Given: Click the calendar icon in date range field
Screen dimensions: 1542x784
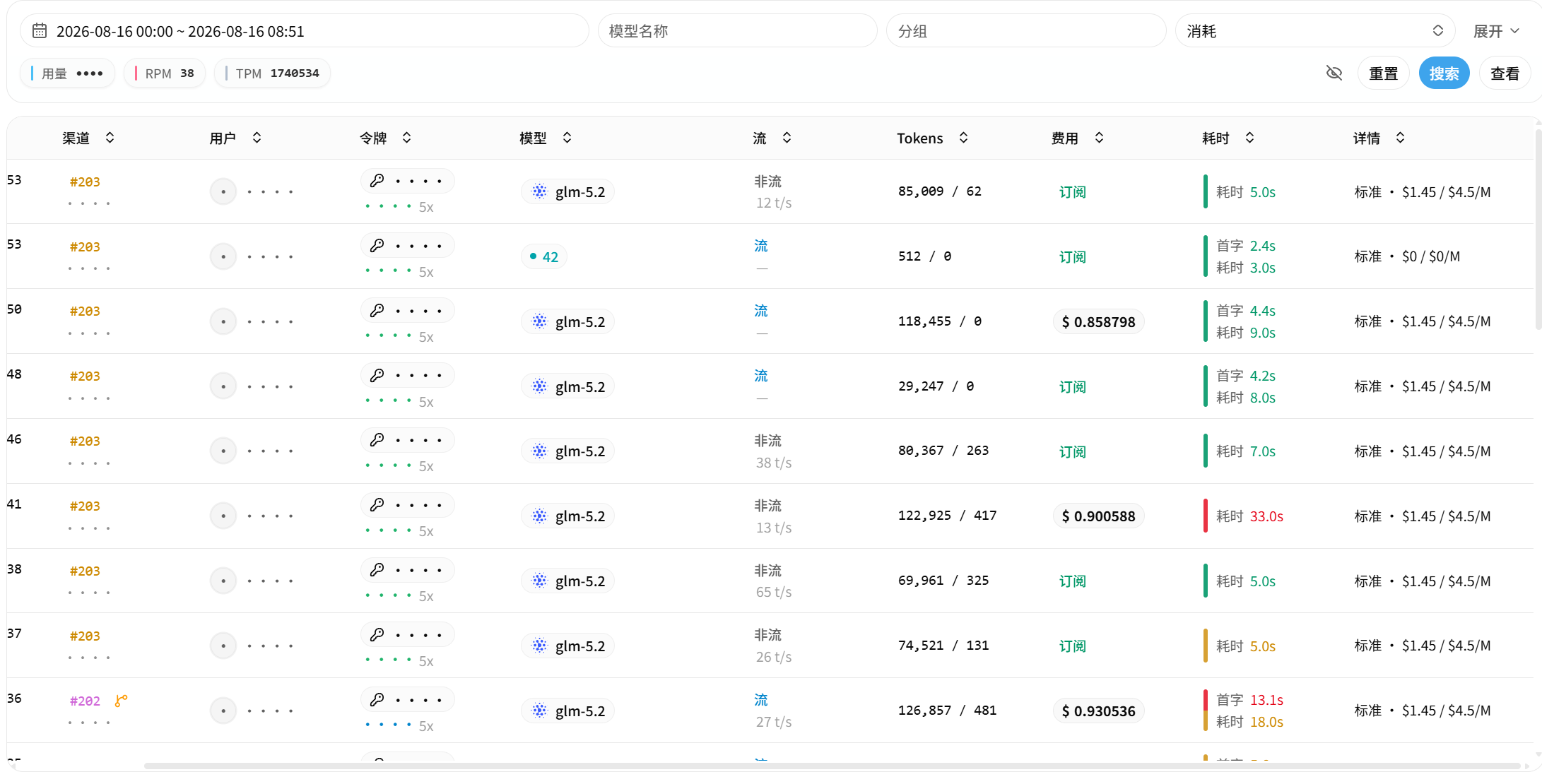Looking at the screenshot, I should tap(40, 31).
